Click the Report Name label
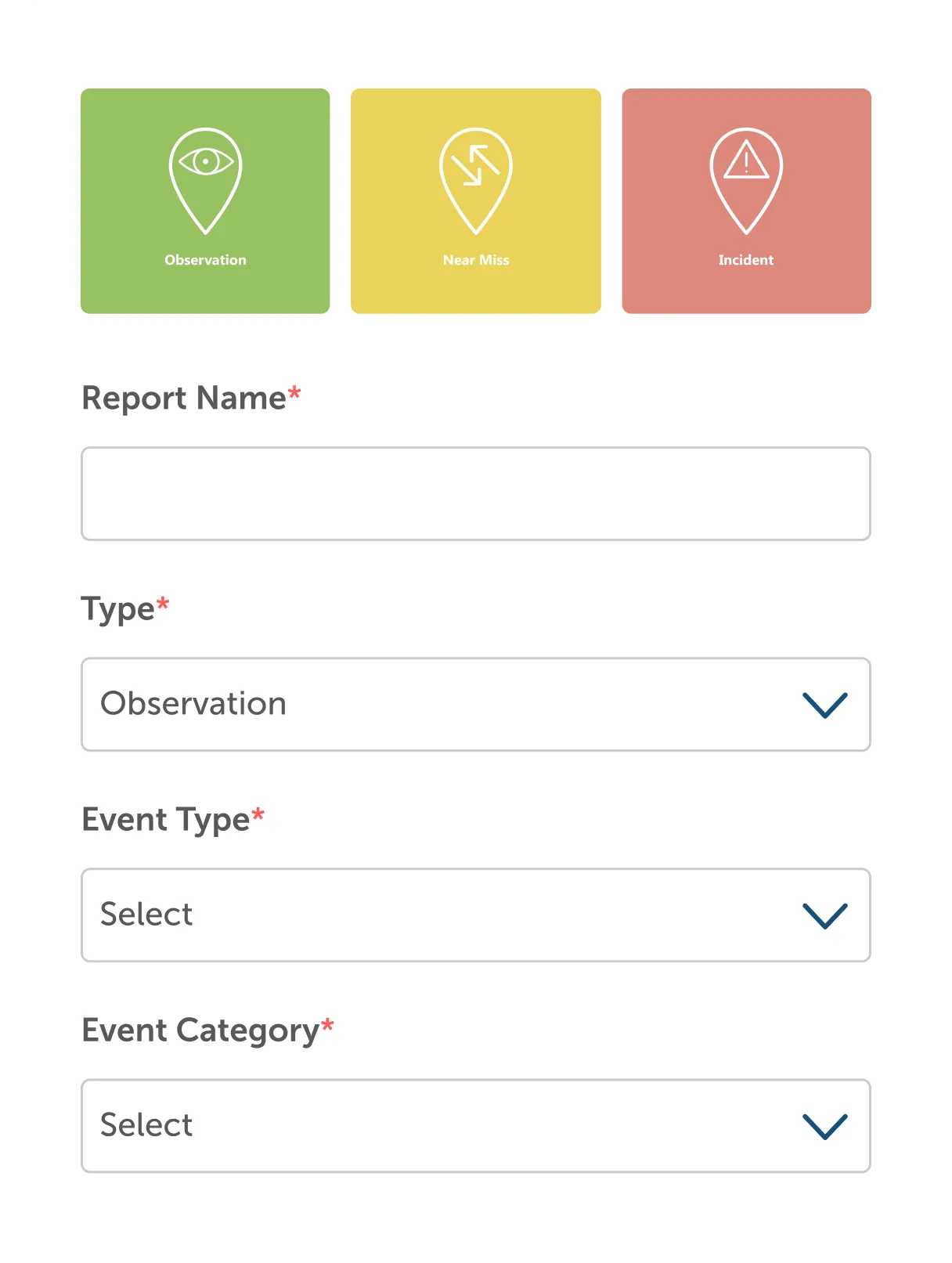This screenshot has width=952, height=1263. (191, 399)
